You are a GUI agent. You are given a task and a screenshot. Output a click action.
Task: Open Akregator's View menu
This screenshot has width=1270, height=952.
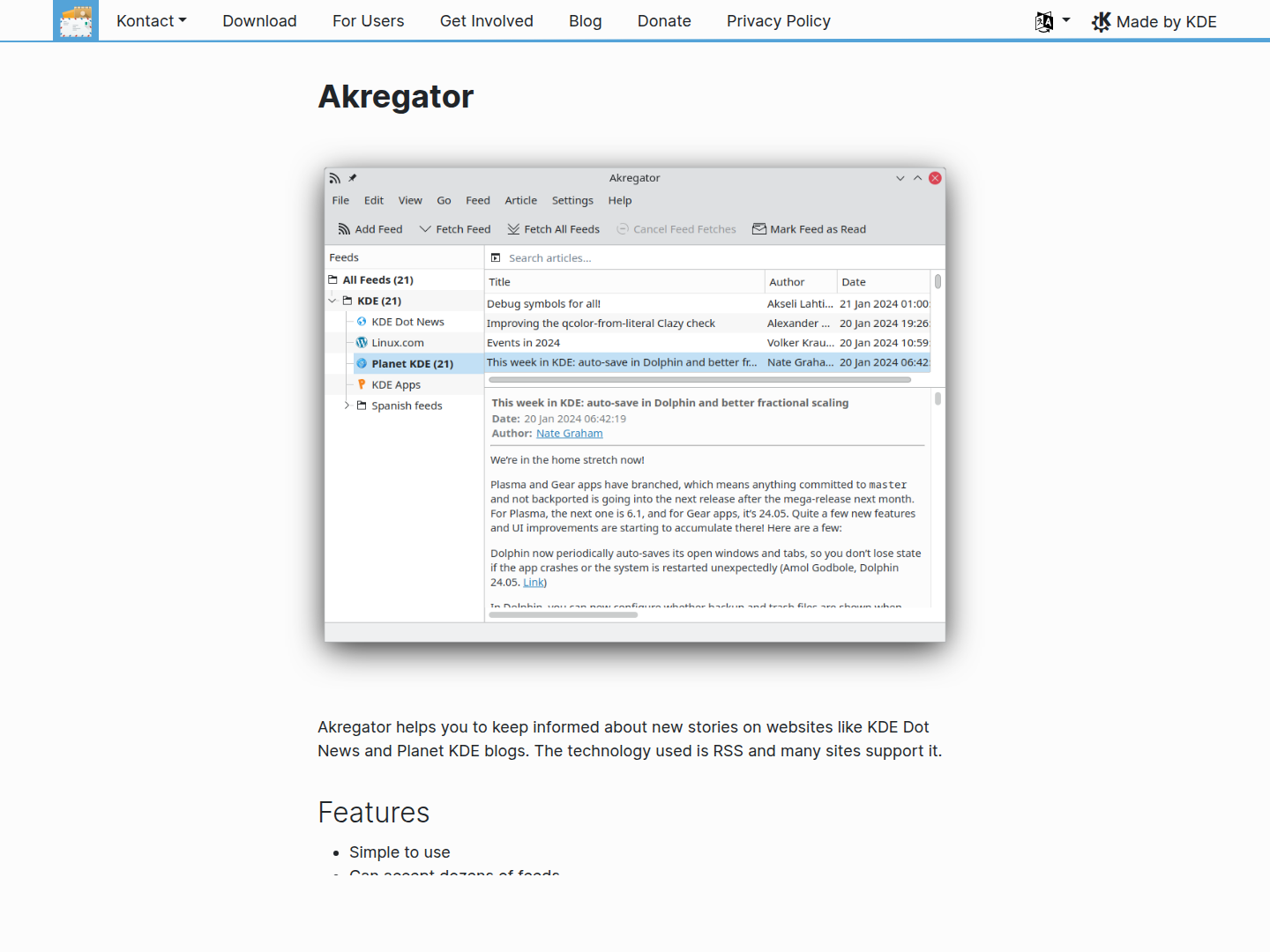pyautogui.click(x=410, y=201)
